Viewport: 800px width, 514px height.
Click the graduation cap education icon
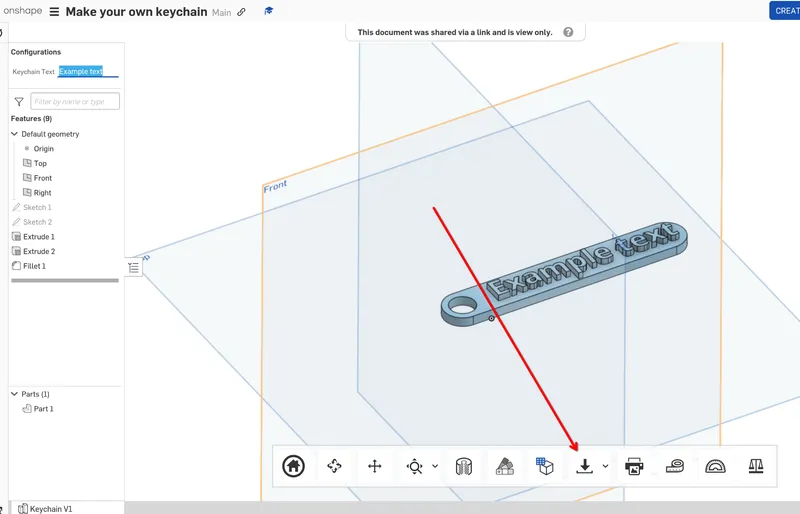click(268, 11)
